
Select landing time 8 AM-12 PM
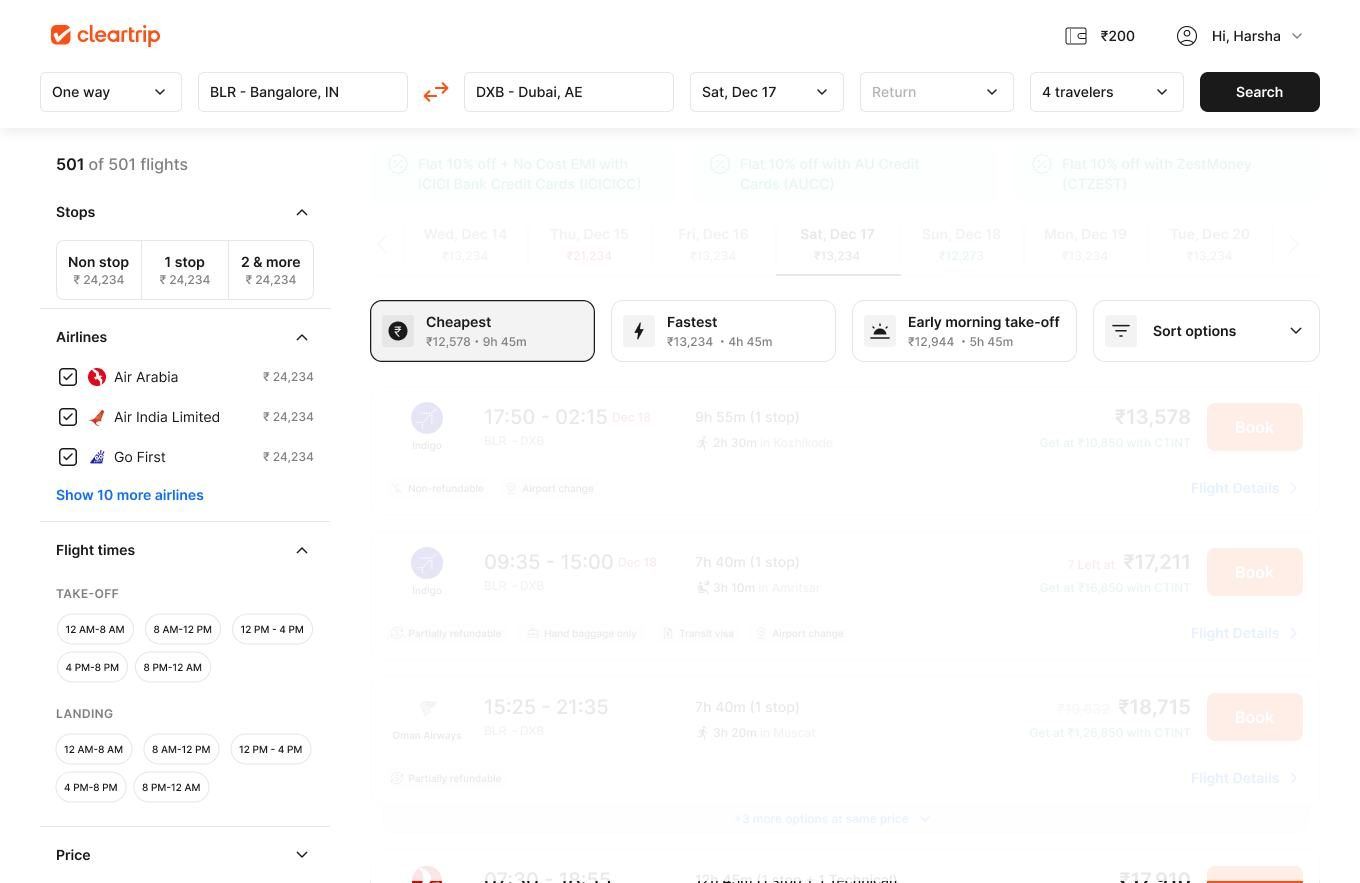click(x=181, y=749)
